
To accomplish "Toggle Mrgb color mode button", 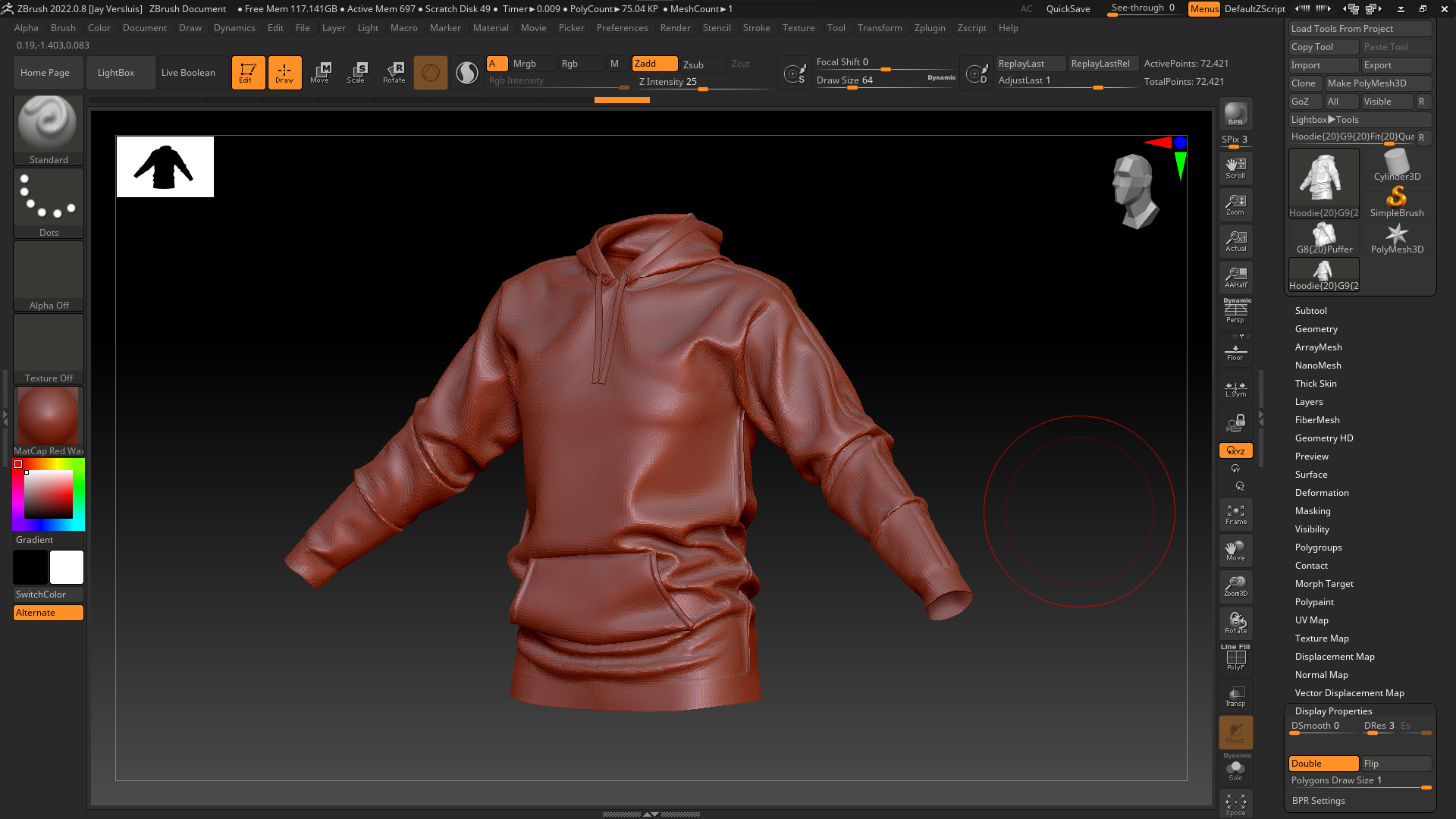I will (x=524, y=63).
